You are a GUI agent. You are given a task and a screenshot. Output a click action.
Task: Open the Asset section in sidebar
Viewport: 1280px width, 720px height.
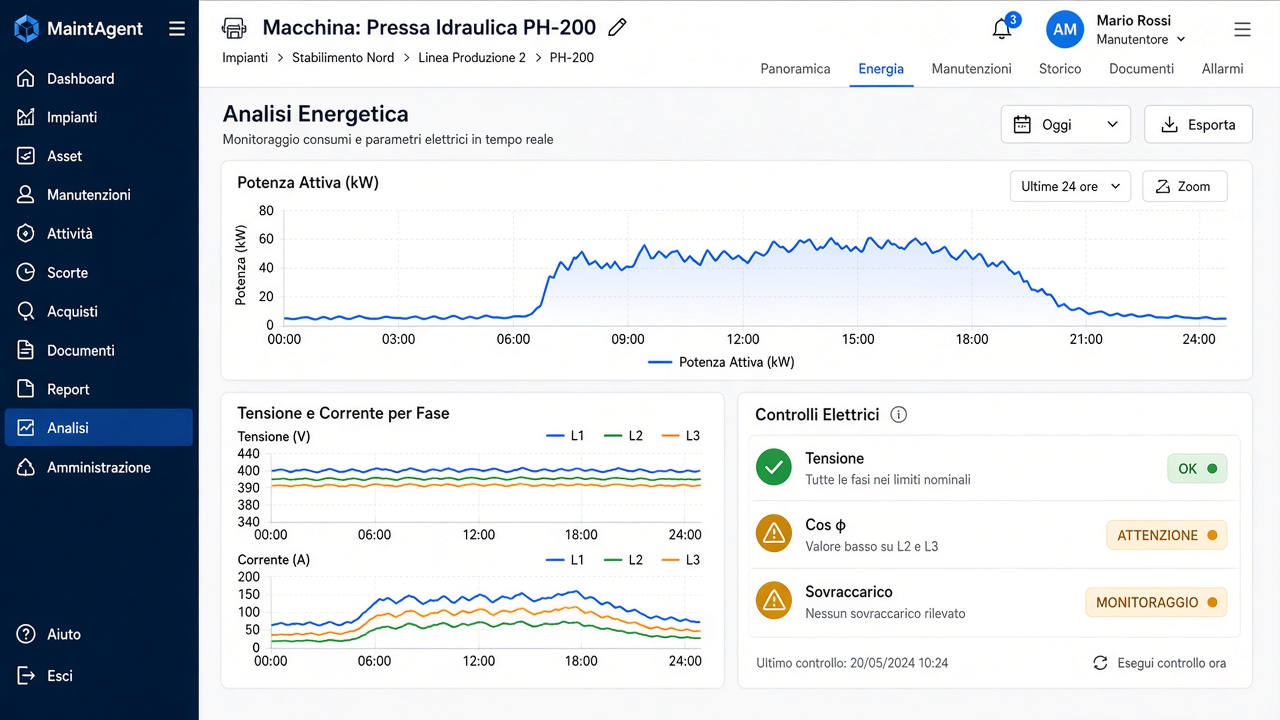tap(98, 156)
